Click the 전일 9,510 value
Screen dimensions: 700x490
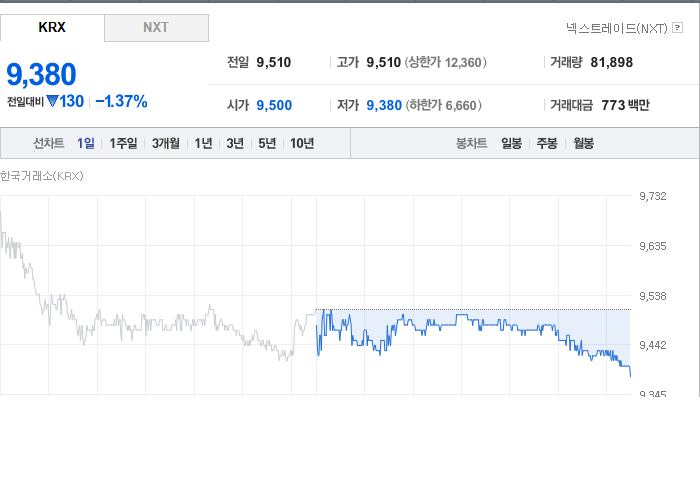click(x=274, y=62)
